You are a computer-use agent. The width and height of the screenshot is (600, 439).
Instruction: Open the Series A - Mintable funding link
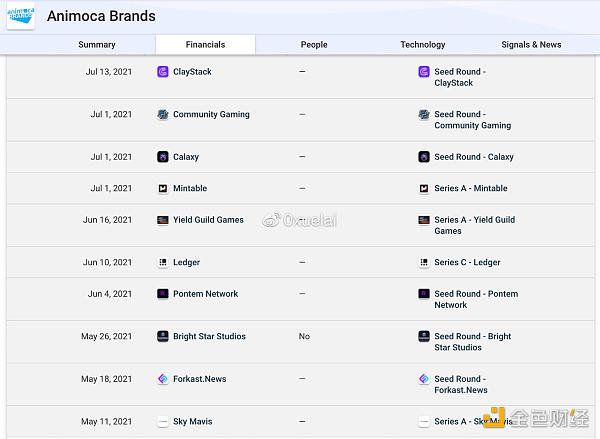(x=471, y=188)
